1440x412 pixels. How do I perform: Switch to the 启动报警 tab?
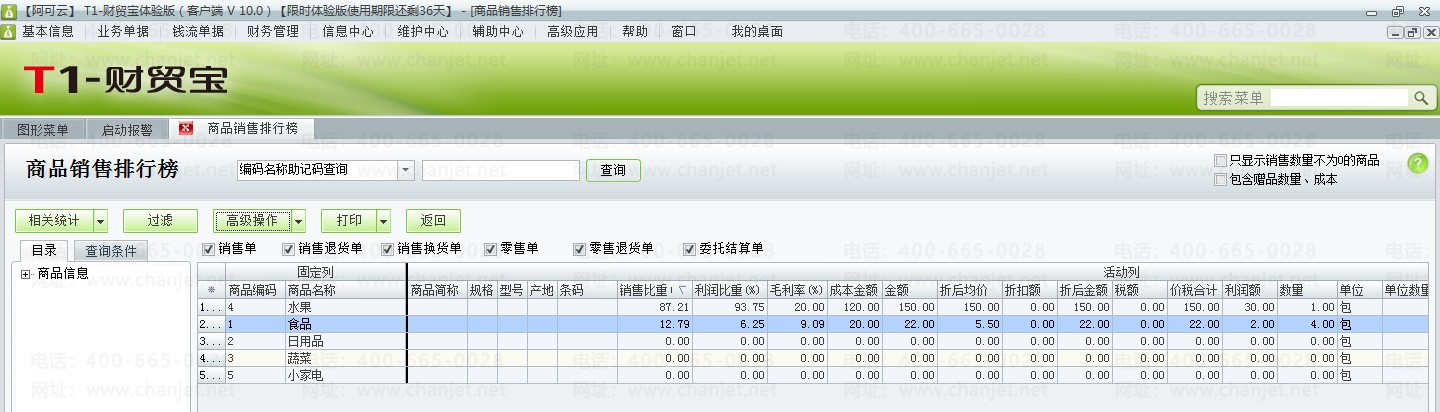(x=127, y=129)
